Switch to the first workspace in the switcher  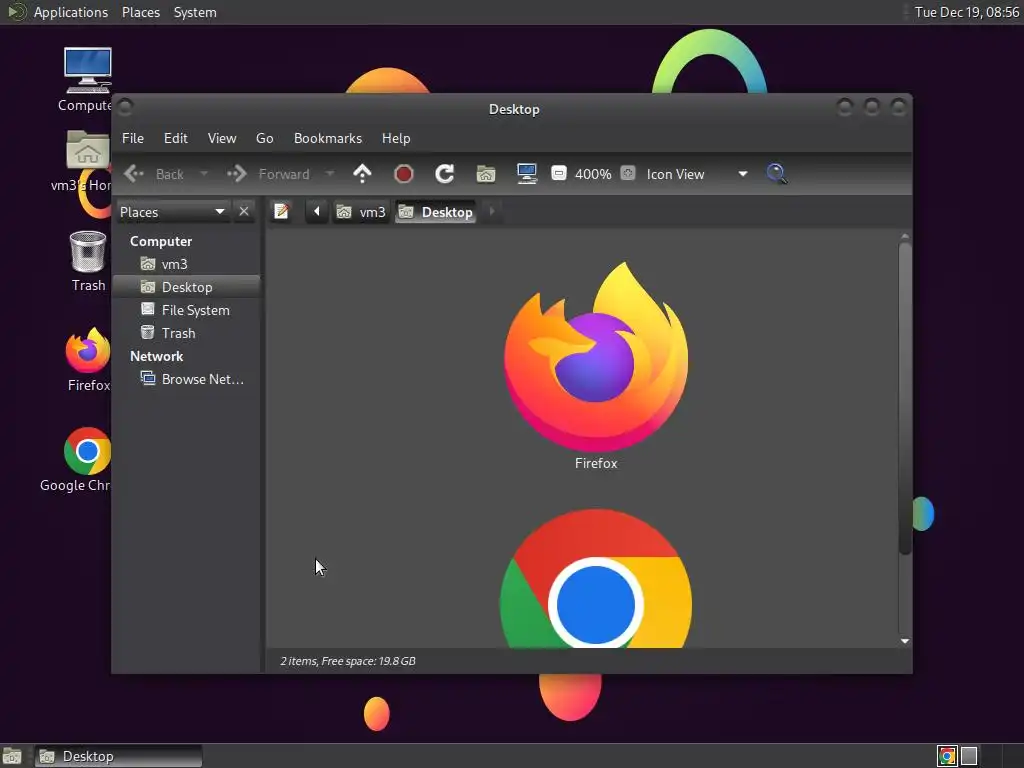click(947, 756)
